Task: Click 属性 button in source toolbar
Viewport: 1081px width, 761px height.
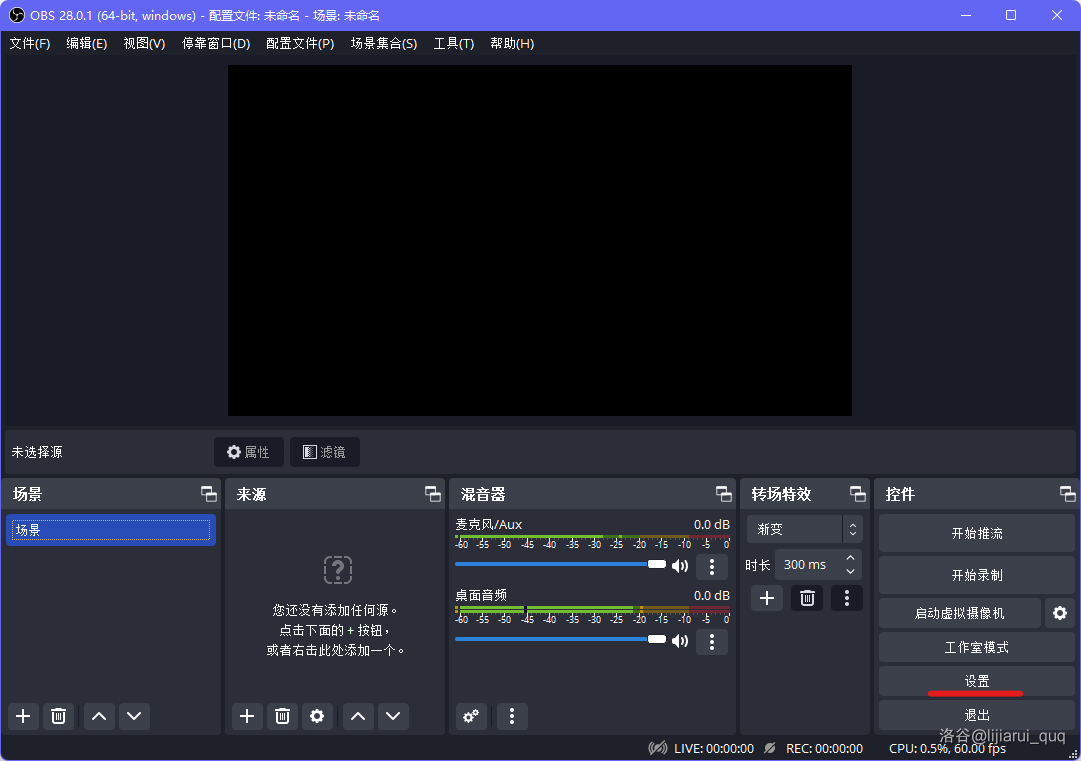Action: (249, 452)
